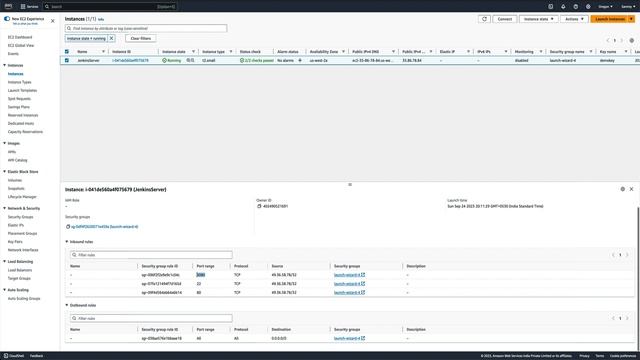Open the Launch instances split arrow

coord(631,19)
